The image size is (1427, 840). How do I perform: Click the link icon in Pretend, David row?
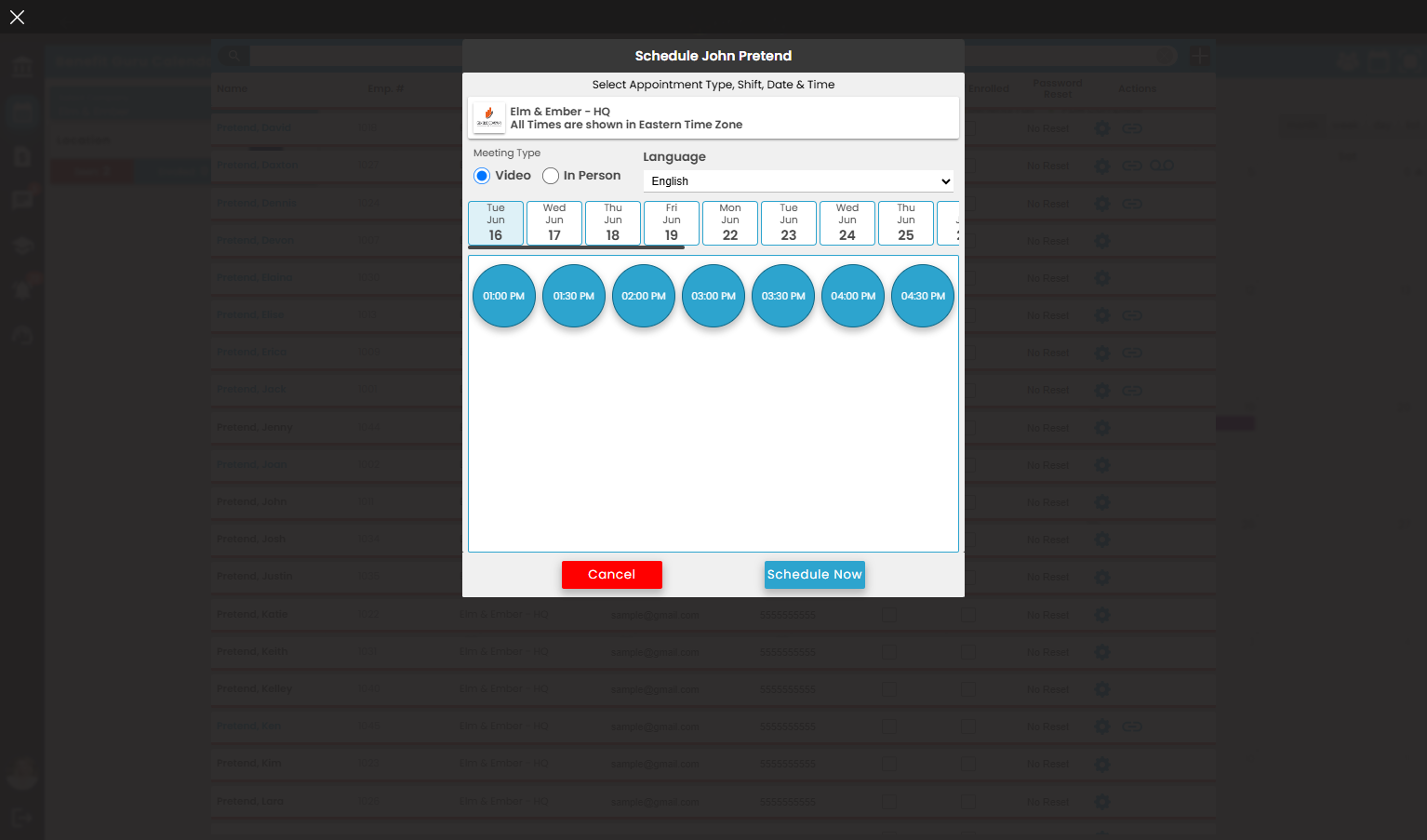pos(1132,128)
